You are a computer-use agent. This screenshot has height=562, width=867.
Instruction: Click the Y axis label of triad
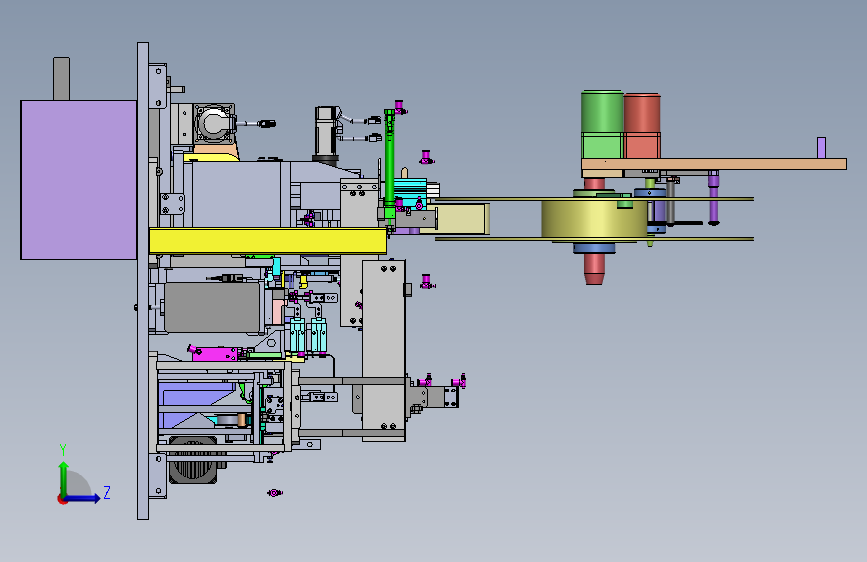(x=63, y=450)
